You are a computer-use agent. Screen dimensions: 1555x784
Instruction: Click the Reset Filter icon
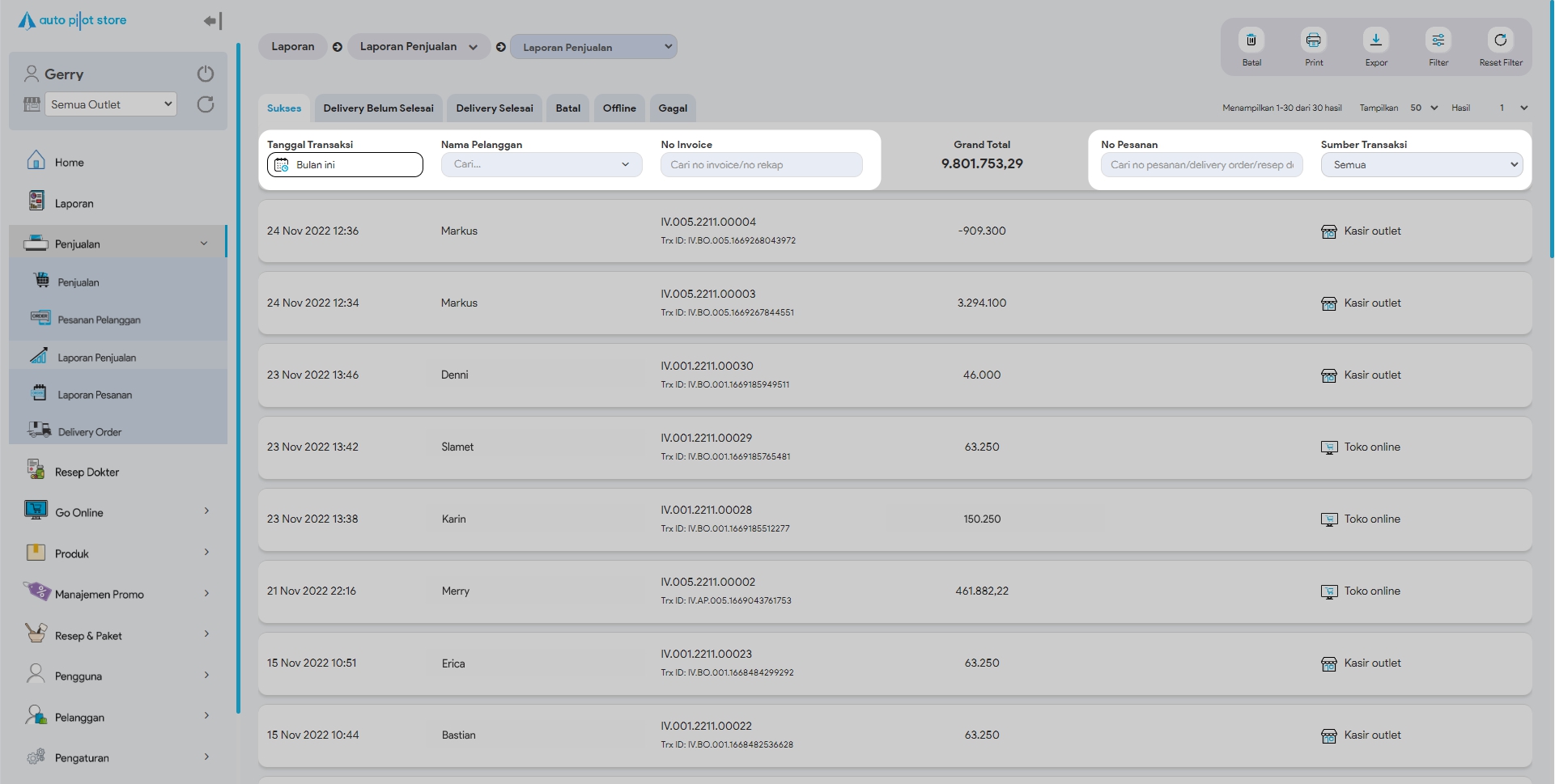point(1500,40)
